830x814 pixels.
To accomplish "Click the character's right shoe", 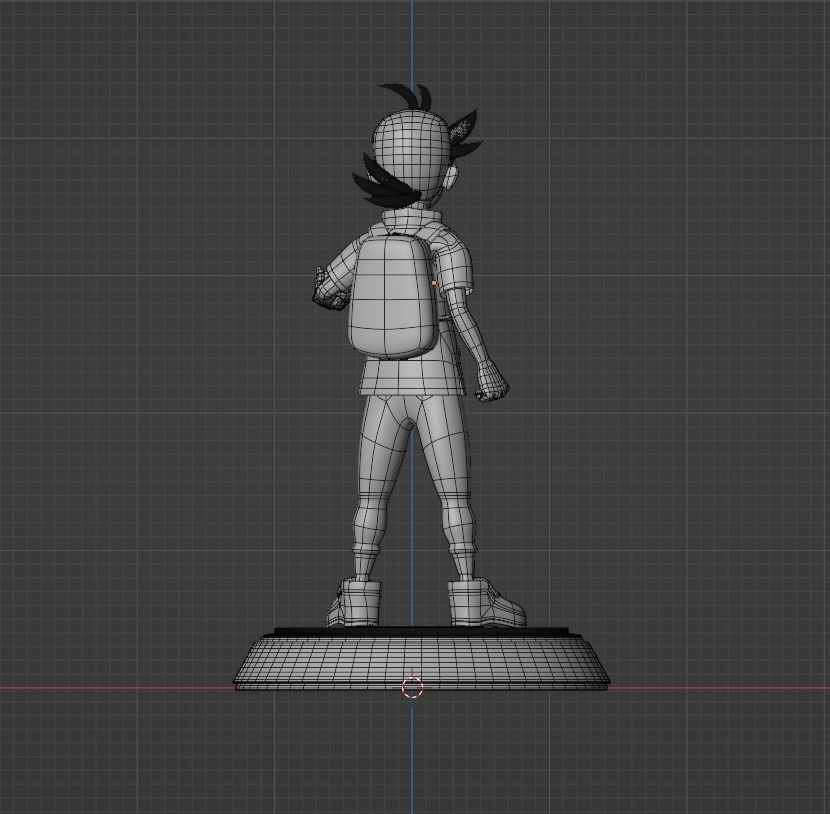I will click(x=486, y=603).
